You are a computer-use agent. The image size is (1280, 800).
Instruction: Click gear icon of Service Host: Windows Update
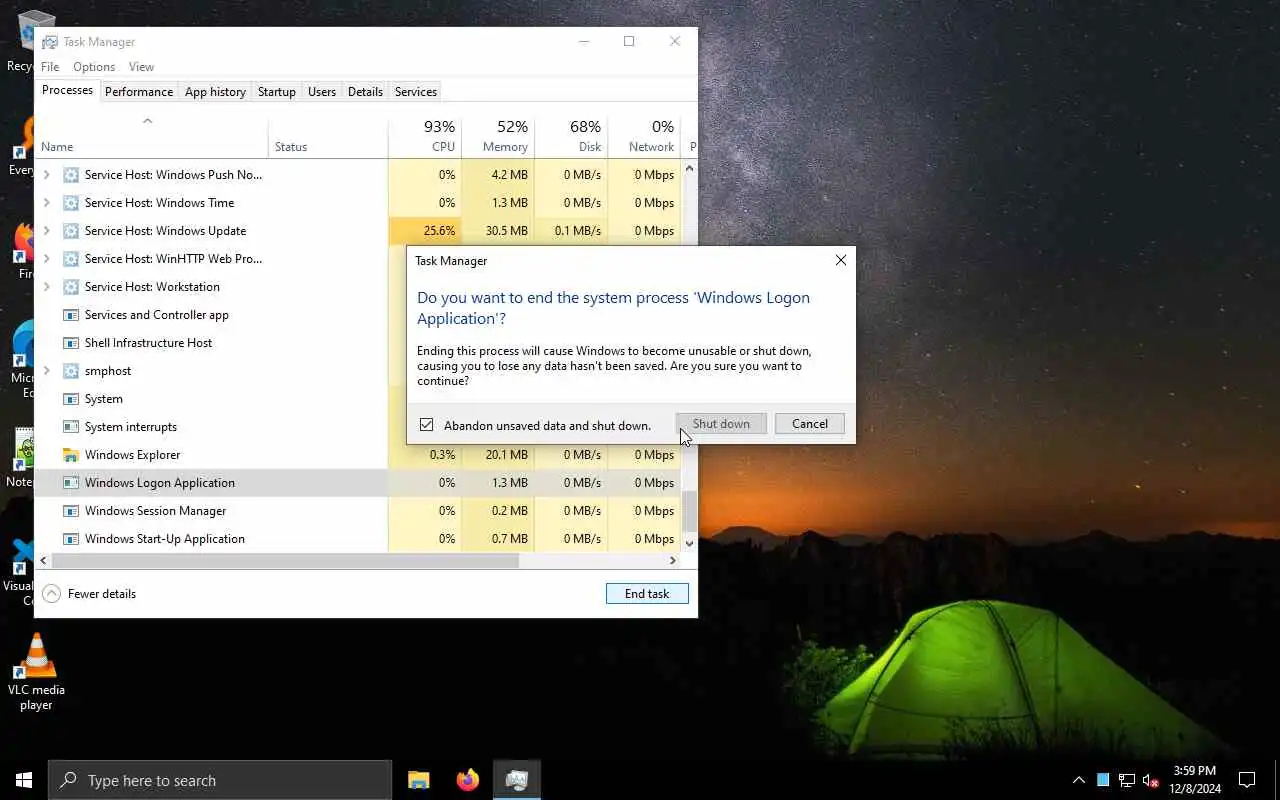(71, 231)
